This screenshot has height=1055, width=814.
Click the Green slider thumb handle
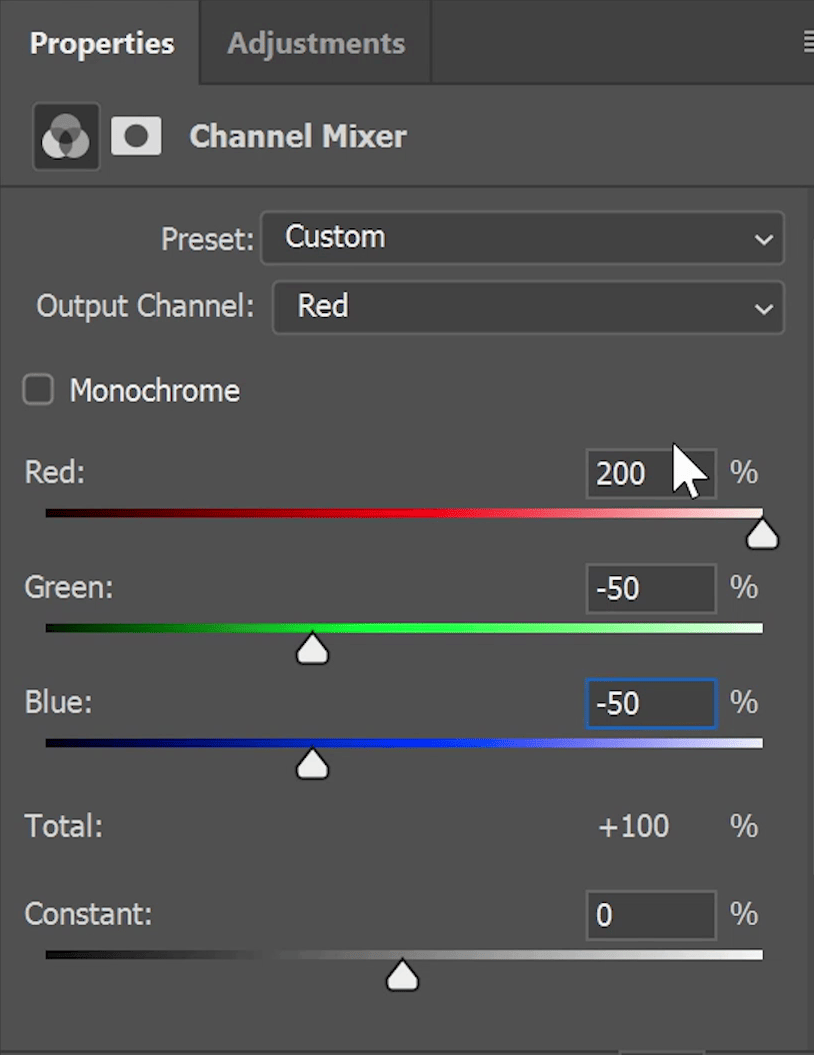pyautogui.click(x=312, y=649)
